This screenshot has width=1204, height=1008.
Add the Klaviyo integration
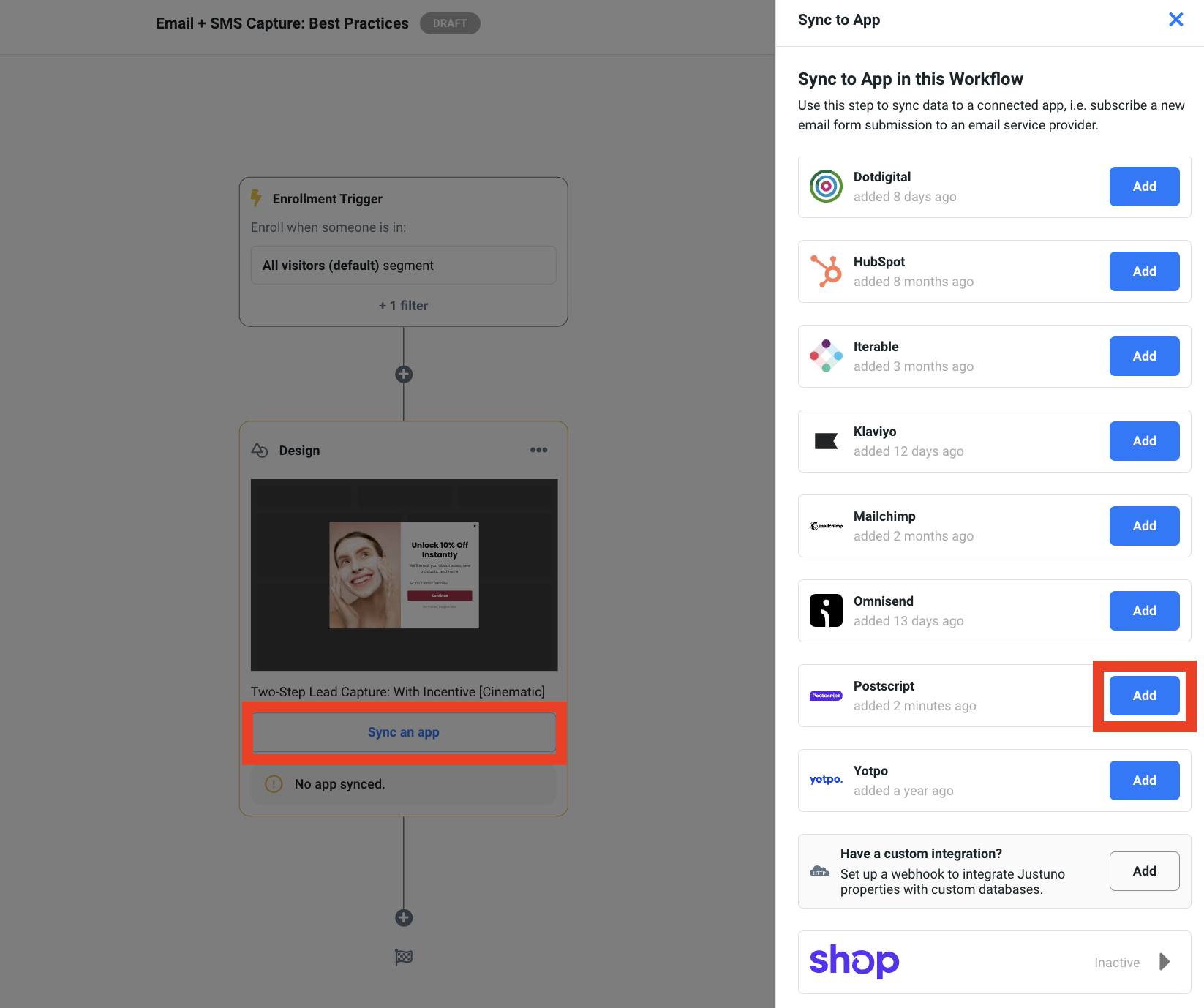coord(1144,441)
